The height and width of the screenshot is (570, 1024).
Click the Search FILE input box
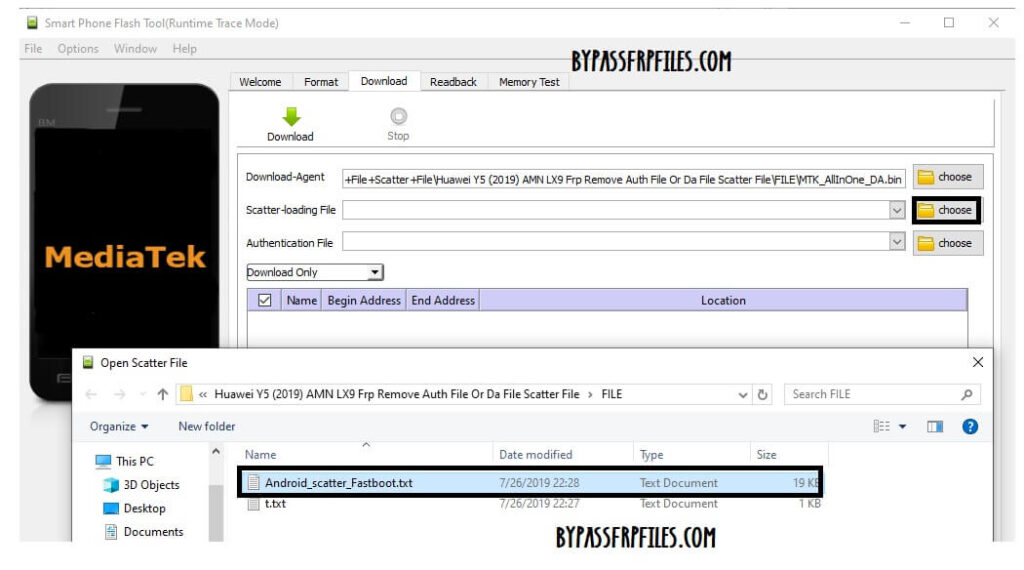click(870, 394)
